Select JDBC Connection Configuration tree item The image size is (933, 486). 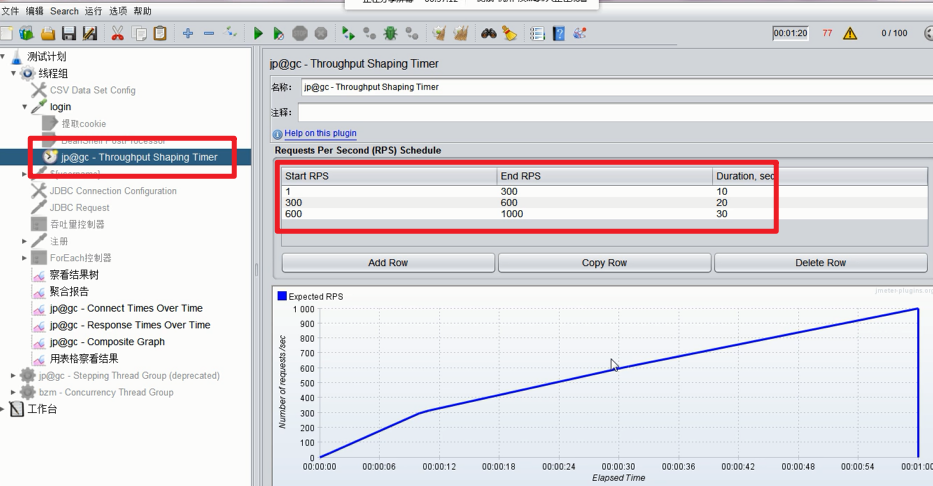[113, 191]
